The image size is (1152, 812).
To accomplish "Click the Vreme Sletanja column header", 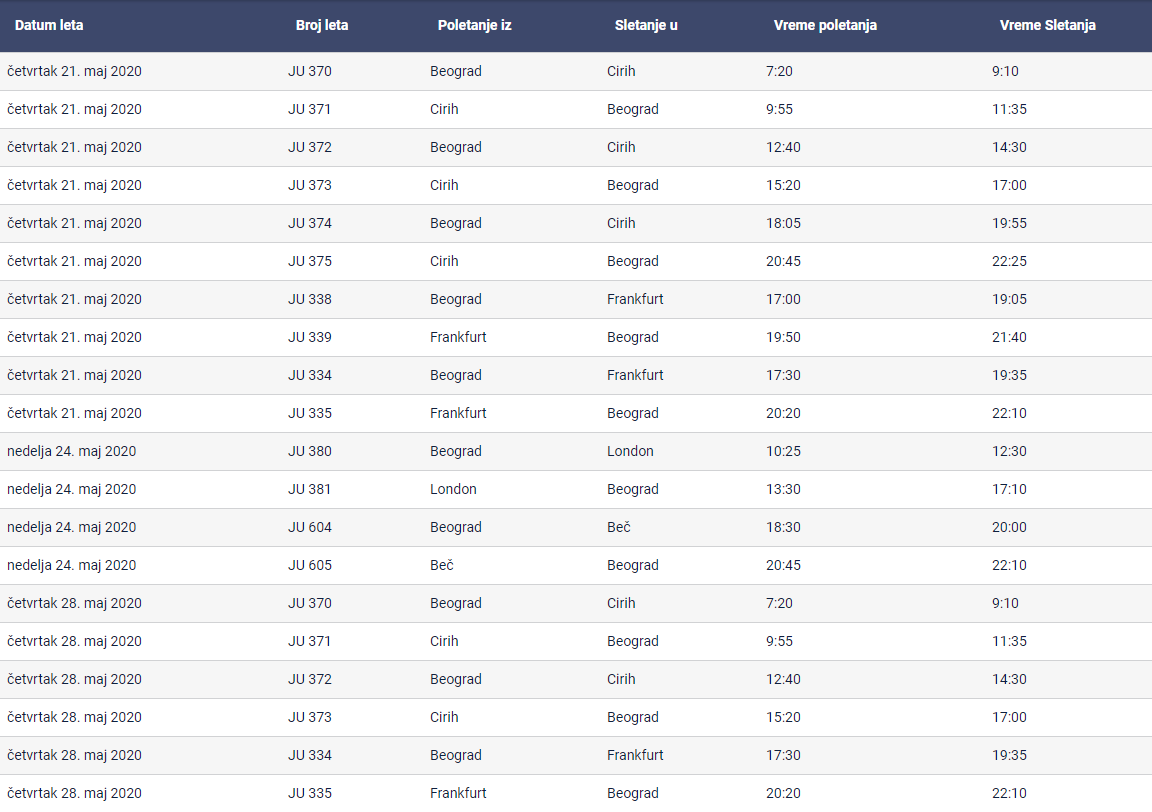I will coord(1047,25).
